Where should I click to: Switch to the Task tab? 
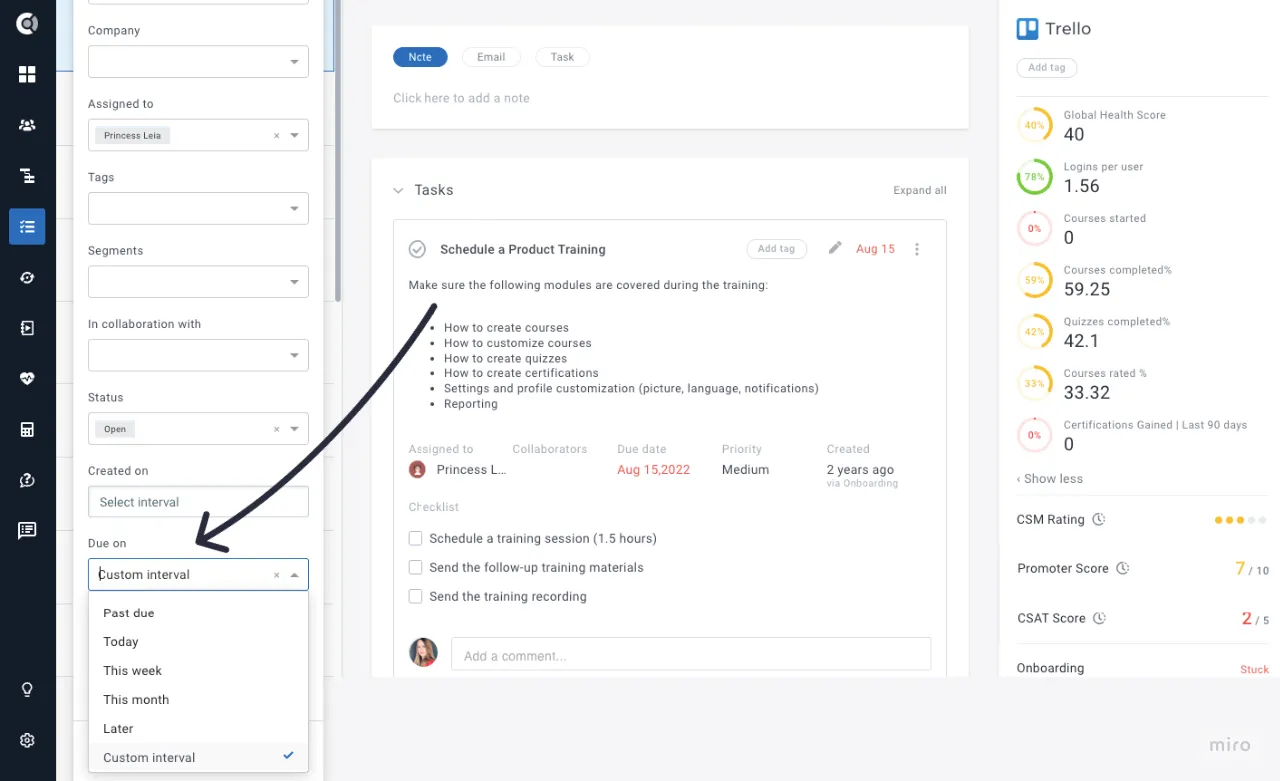click(x=562, y=57)
